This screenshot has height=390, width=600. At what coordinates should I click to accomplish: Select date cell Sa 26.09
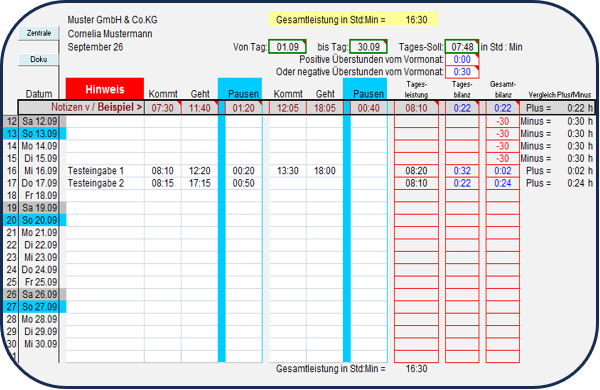click(x=39, y=294)
